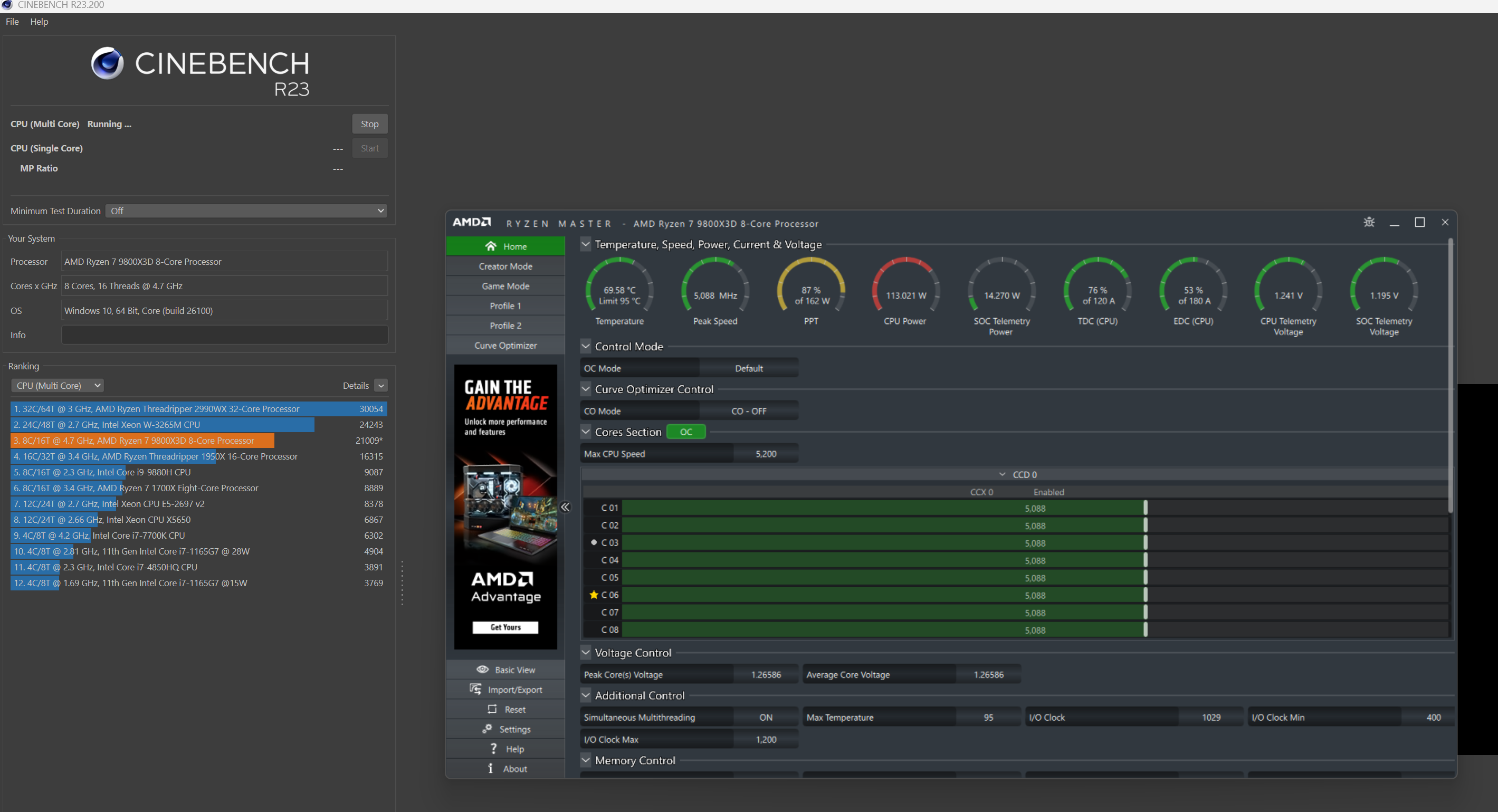Image resolution: width=1498 pixels, height=812 pixels.
Task: Click the gold star next to C 06
Action: [x=594, y=595]
